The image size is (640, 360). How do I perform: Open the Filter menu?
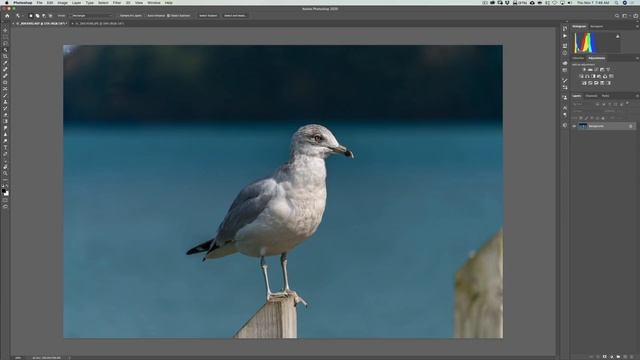(117, 2)
